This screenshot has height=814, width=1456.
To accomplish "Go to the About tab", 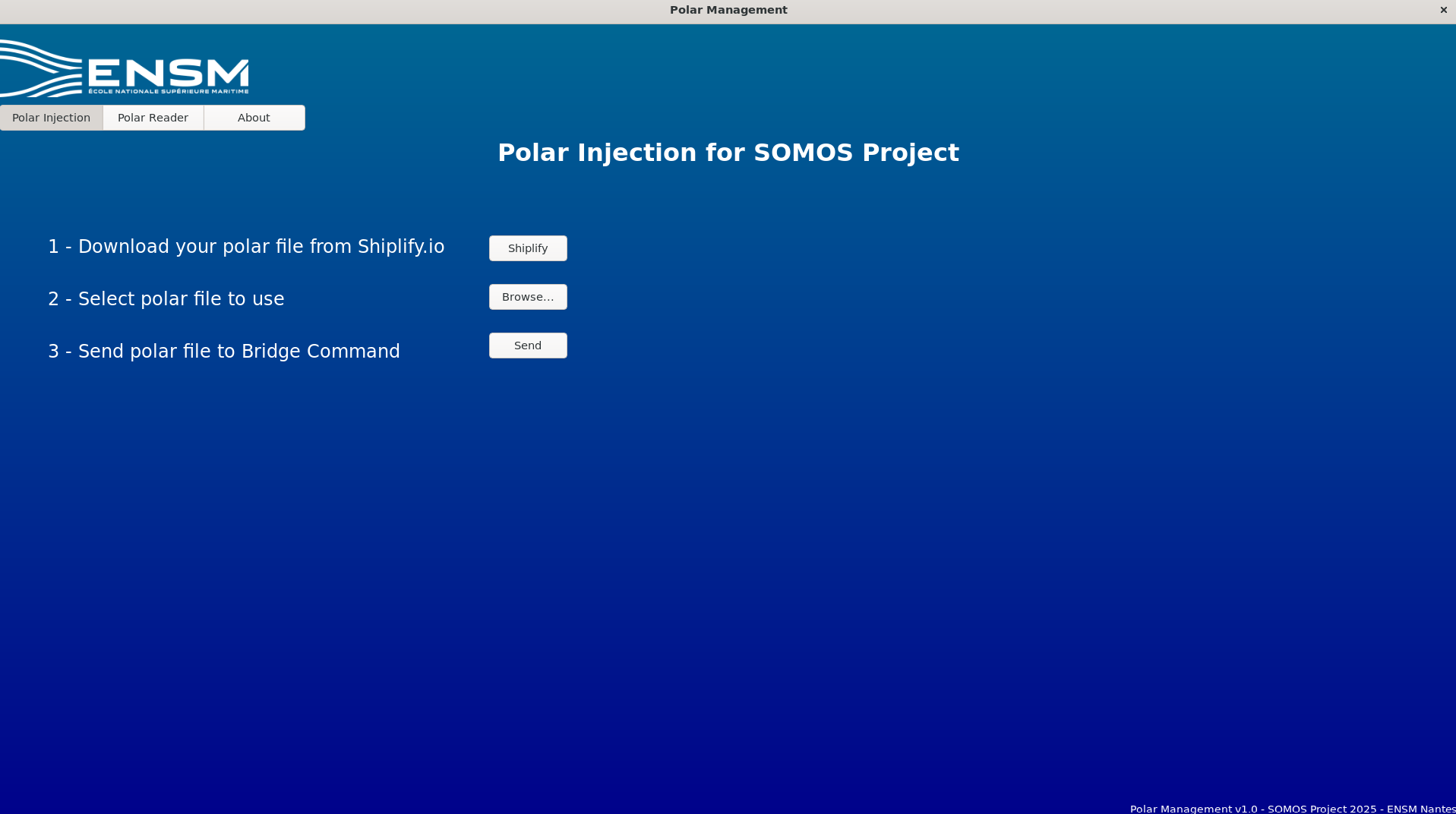I will point(254,118).
